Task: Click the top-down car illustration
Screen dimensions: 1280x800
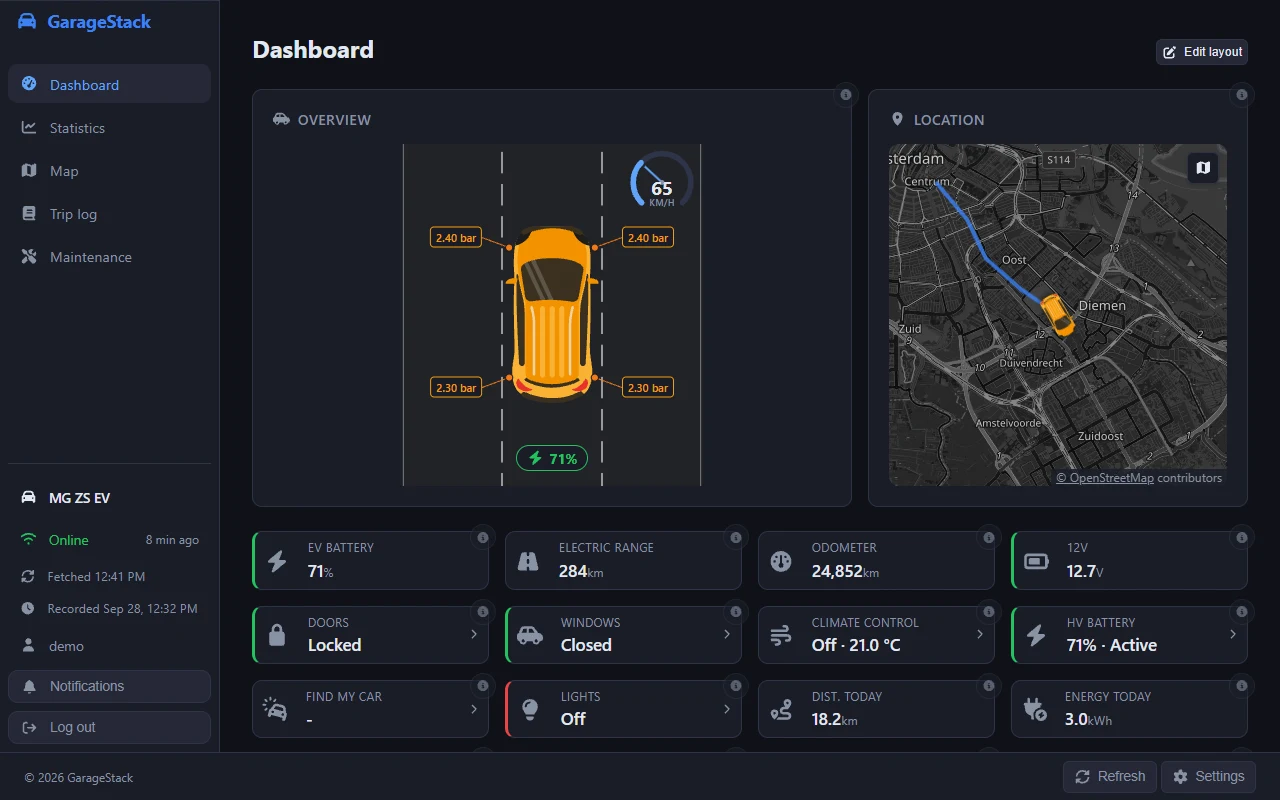Action: [552, 314]
